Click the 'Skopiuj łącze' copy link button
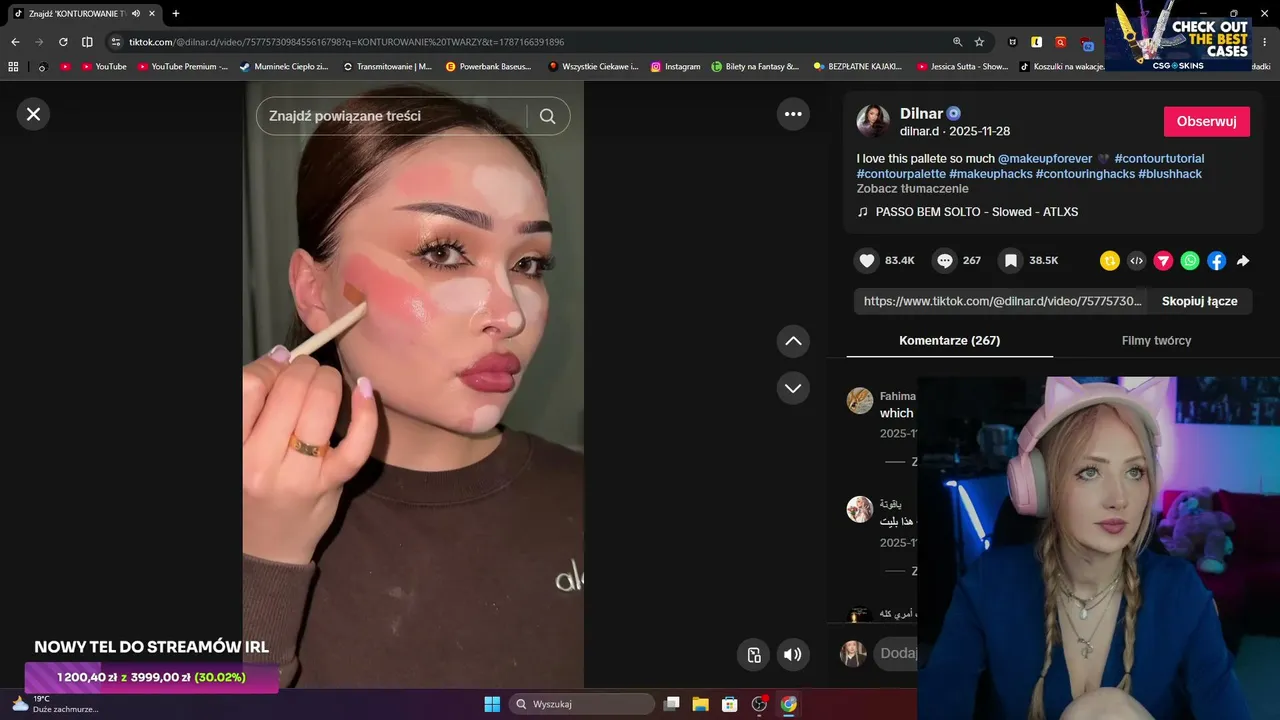 coord(1199,301)
